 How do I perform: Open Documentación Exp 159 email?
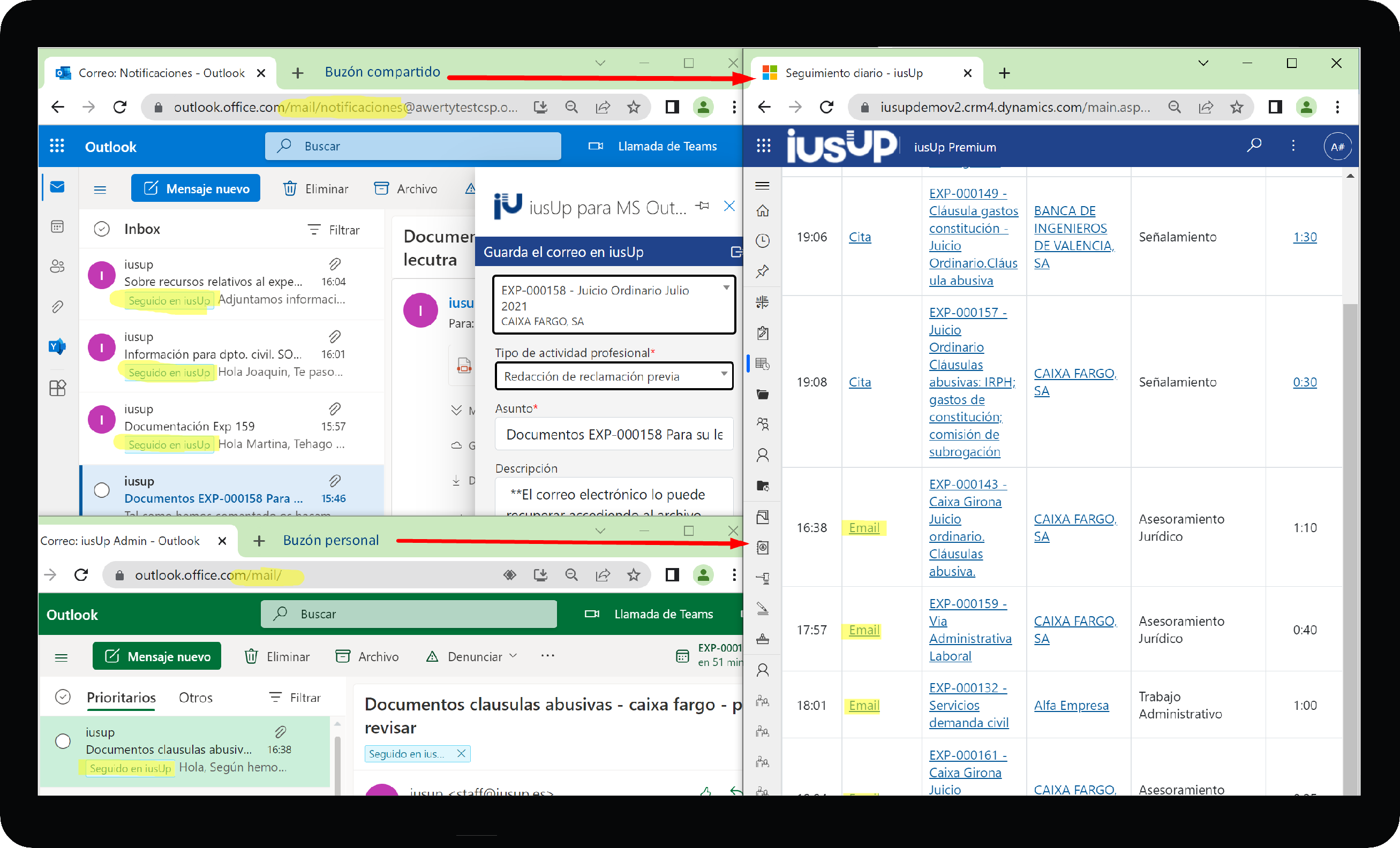[x=232, y=427]
